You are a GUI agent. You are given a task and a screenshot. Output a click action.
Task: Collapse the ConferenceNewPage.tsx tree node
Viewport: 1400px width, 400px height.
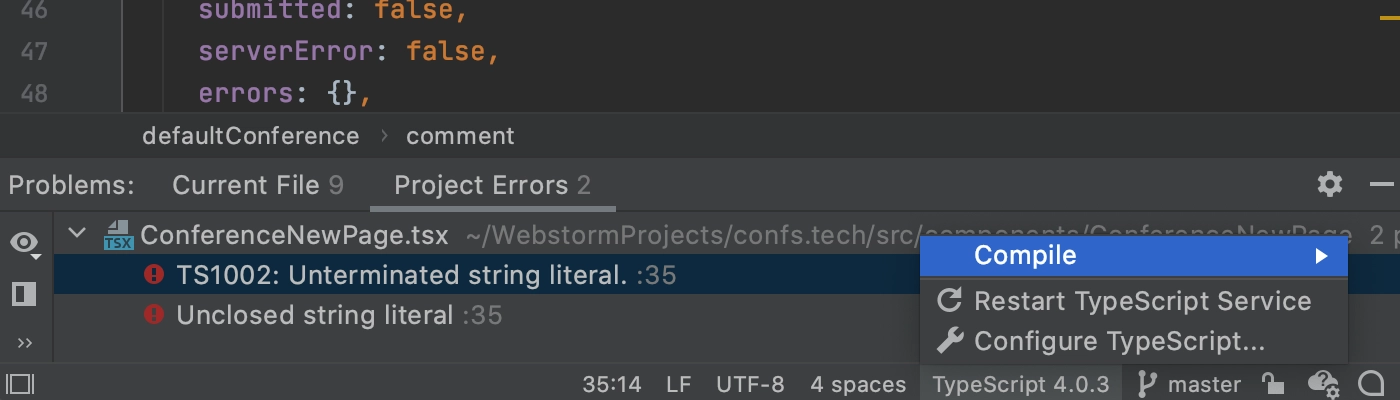tap(76, 235)
